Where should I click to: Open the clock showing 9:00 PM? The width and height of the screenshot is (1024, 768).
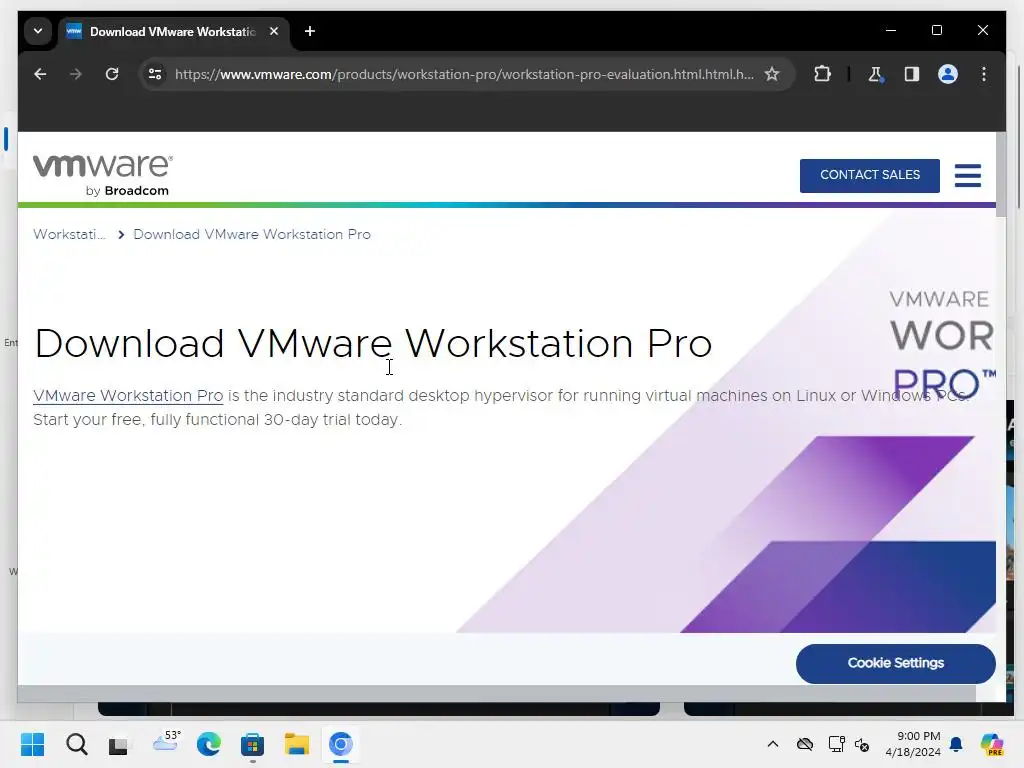click(912, 744)
